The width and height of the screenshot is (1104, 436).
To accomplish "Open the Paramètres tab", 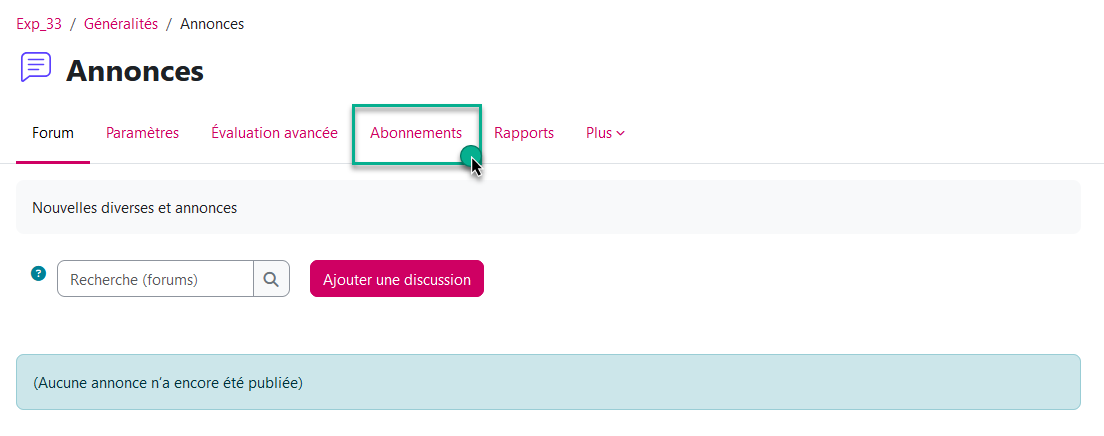I will (x=142, y=133).
